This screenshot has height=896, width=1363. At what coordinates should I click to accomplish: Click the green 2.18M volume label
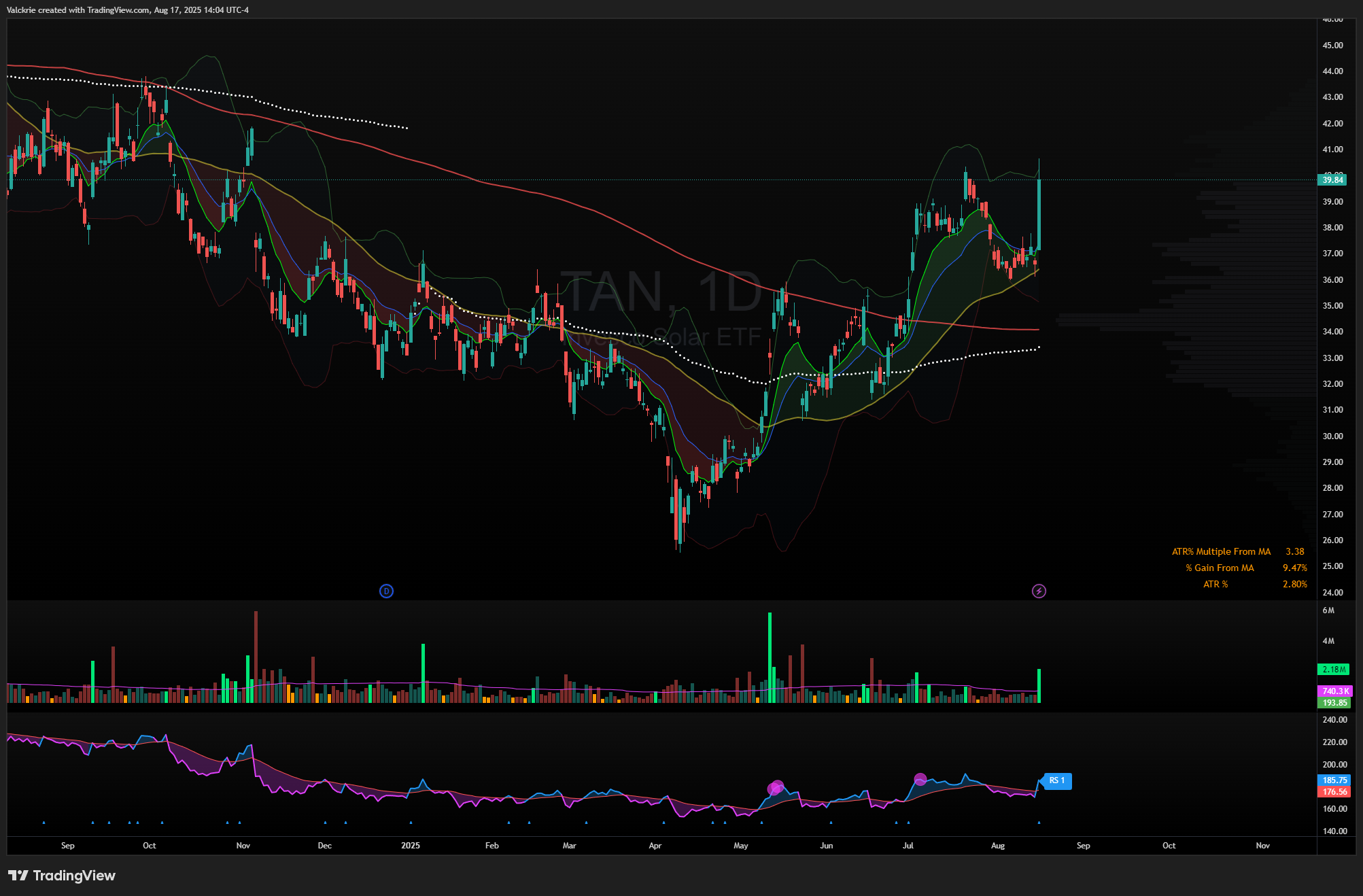pyautogui.click(x=1334, y=670)
